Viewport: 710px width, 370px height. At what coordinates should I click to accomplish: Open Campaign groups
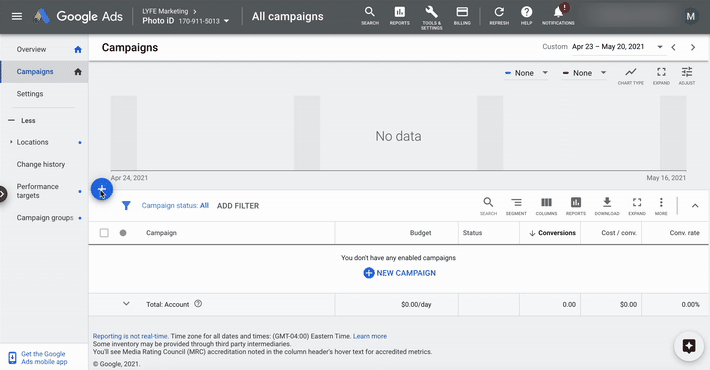pos(45,218)
